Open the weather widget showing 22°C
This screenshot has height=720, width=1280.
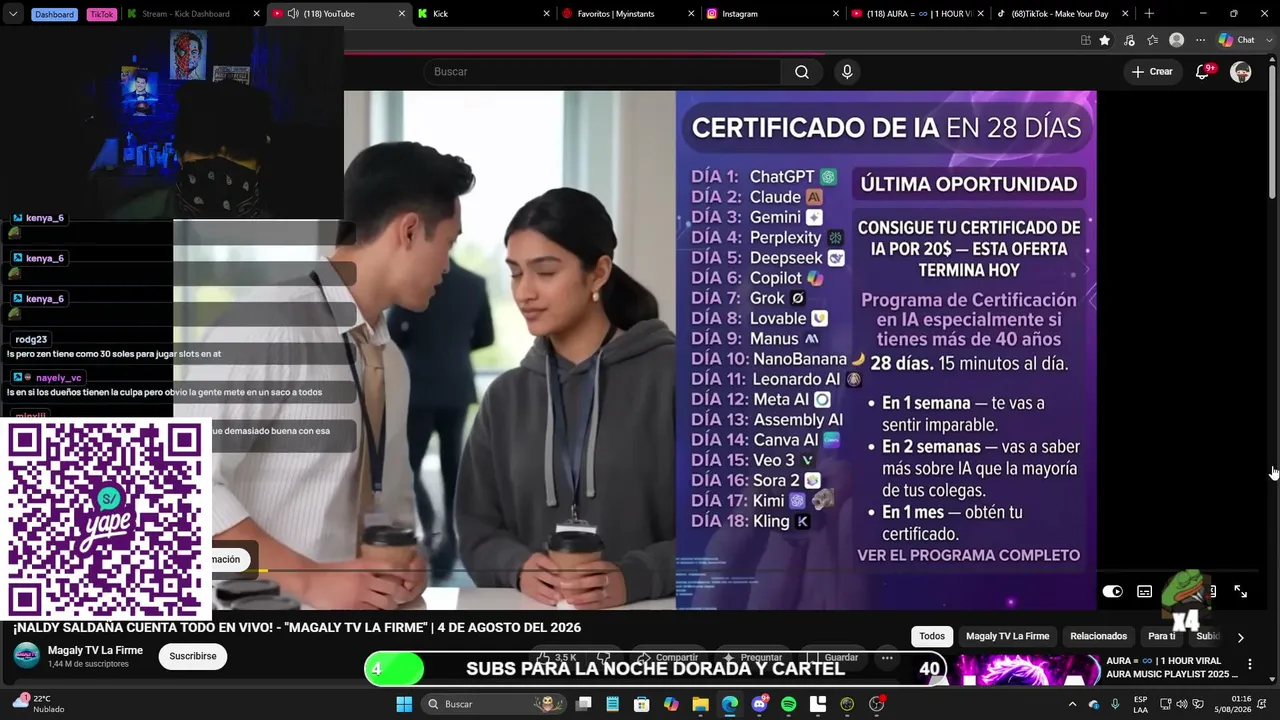click(40, 704)
